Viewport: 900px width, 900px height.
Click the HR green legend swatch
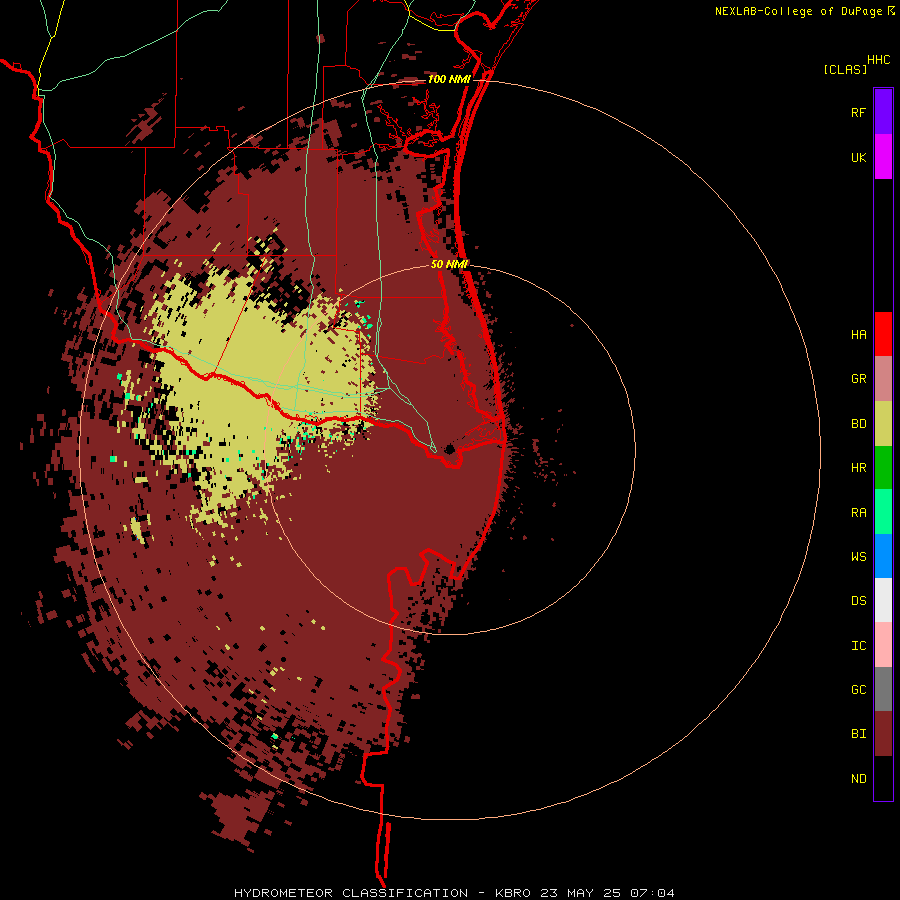[x=883, y=468]
